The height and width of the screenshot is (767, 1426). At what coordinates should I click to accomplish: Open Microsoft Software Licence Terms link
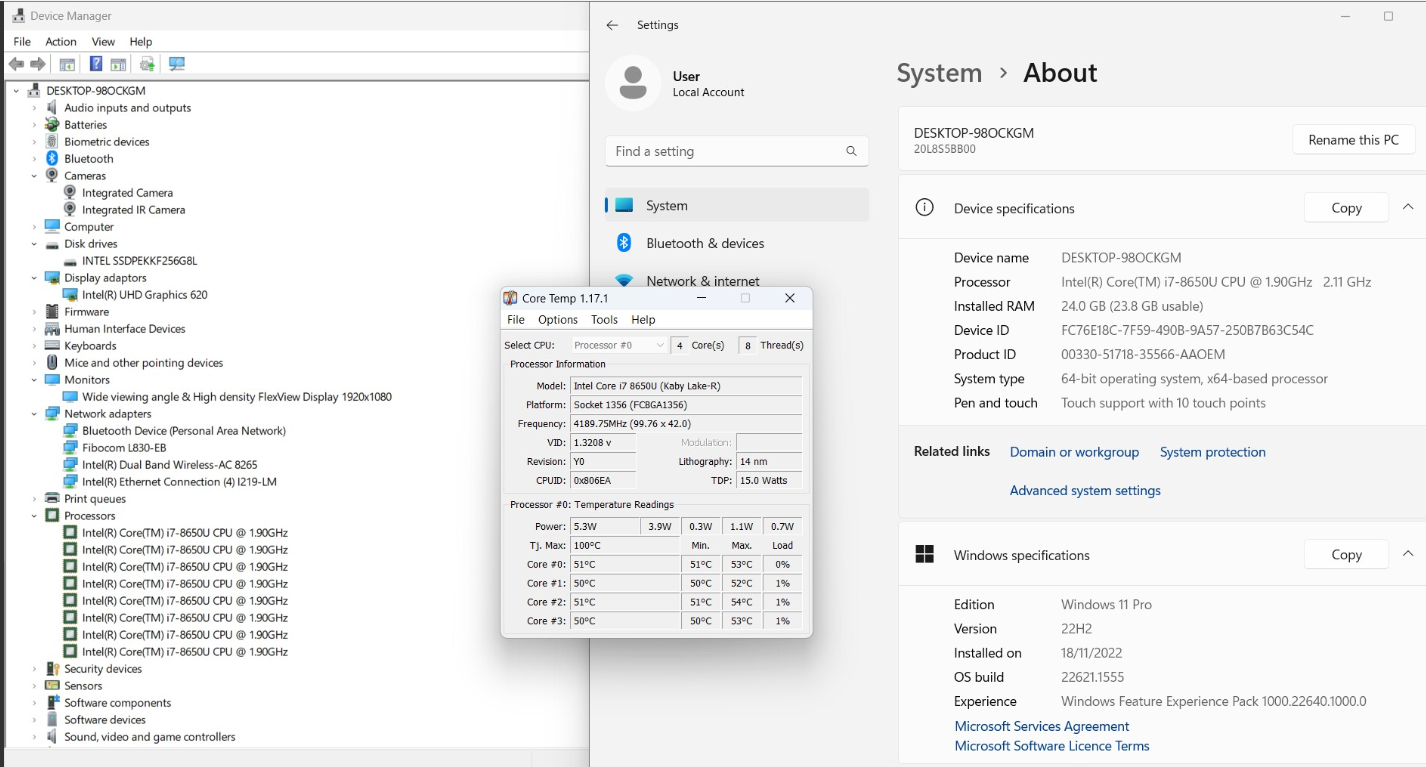1051,746
